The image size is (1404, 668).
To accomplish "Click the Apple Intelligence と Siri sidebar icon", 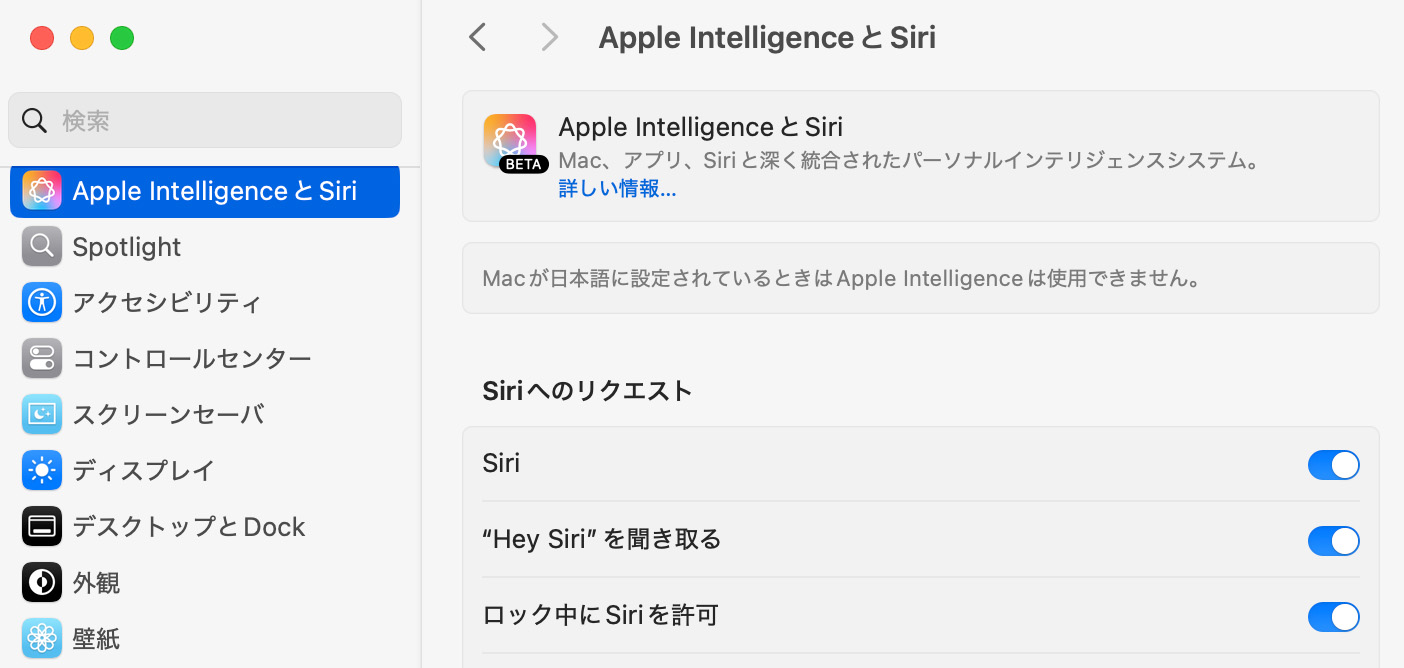I will click(x=42, y=191).
